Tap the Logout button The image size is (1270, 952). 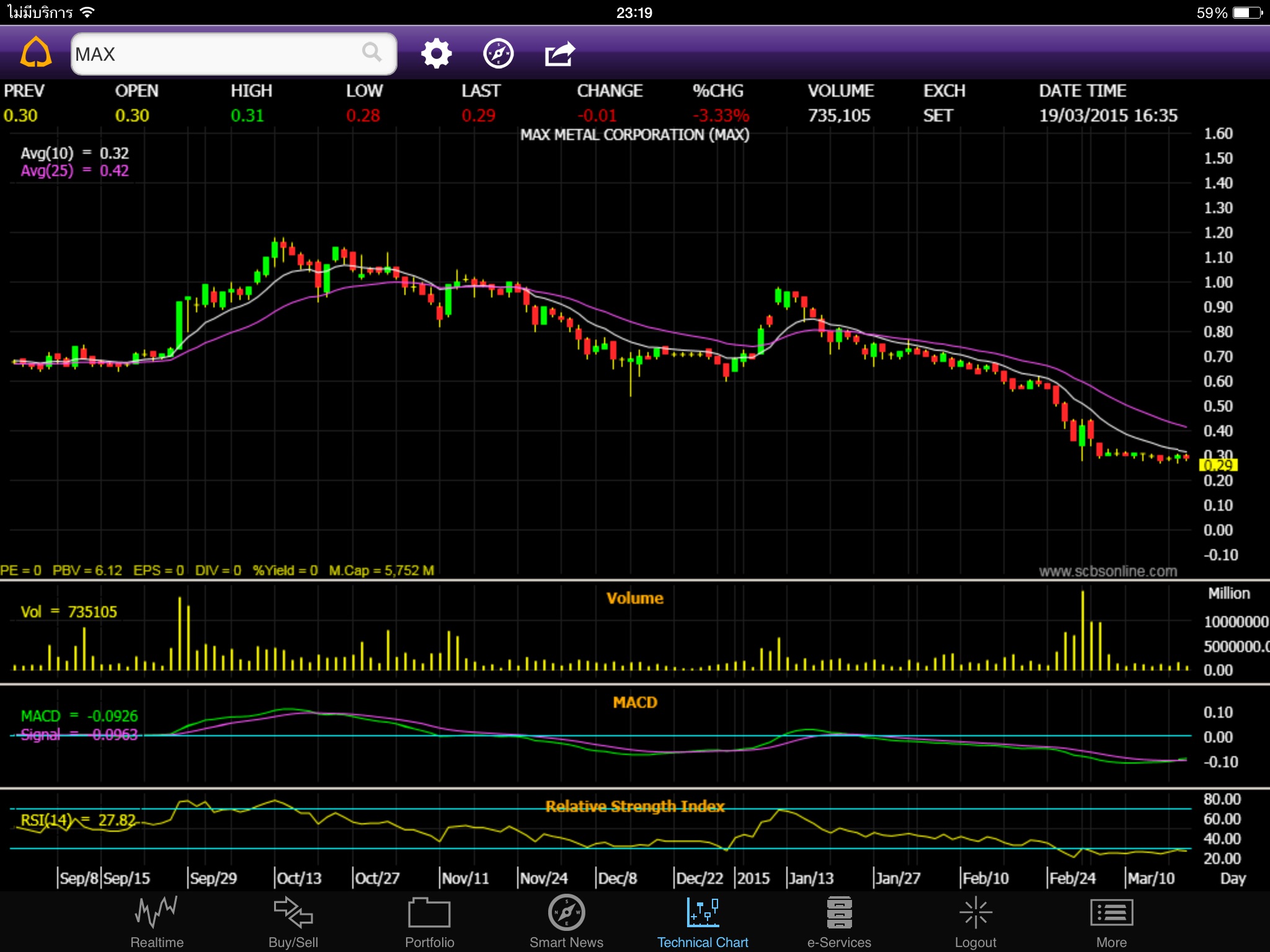coord(975,922)
